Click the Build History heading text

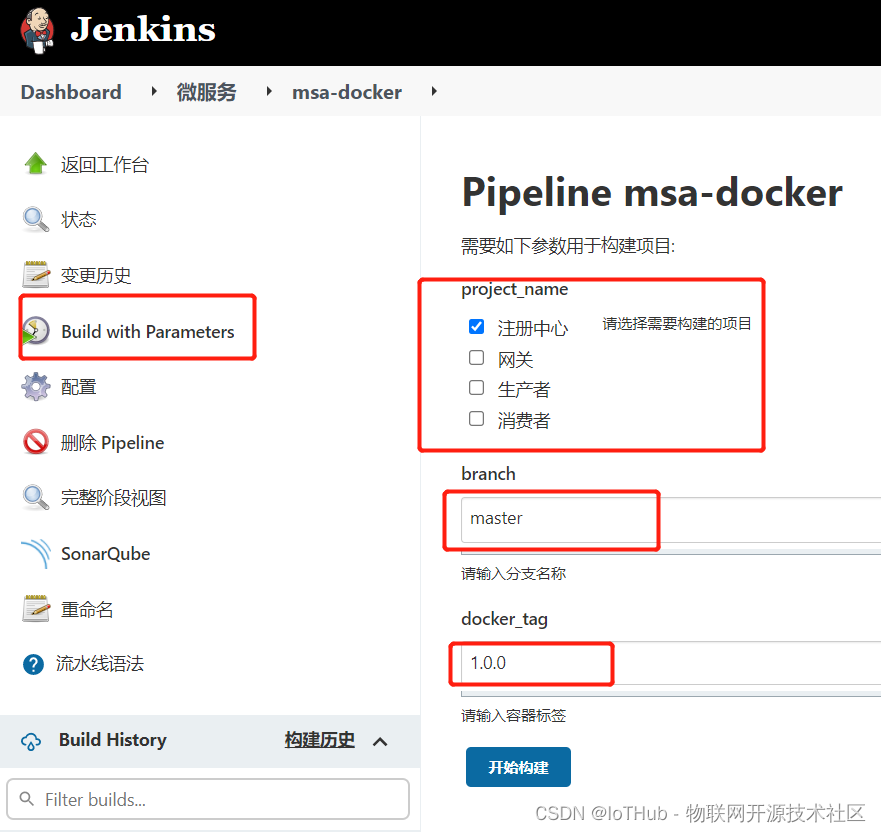112,740
